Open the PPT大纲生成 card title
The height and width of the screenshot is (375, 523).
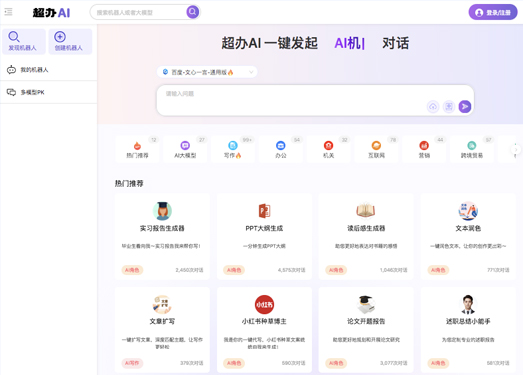tap(264, 228)
